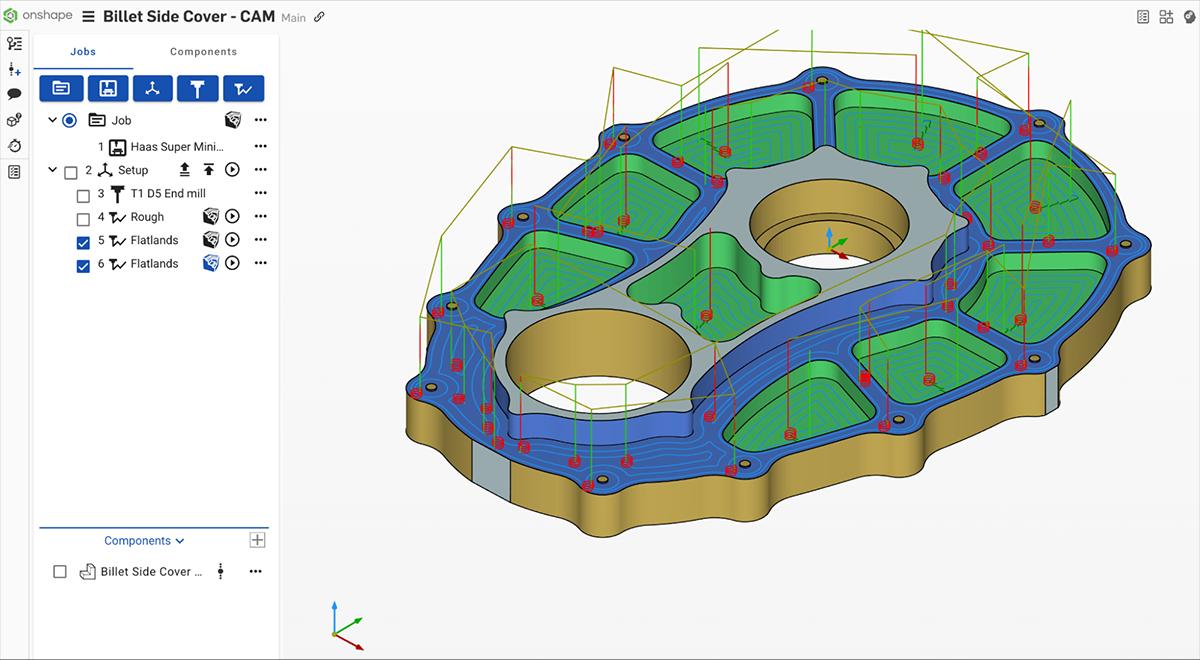Open the Components section dropdown chevron
Screen dimensions: 1200x660
point(179,540)
